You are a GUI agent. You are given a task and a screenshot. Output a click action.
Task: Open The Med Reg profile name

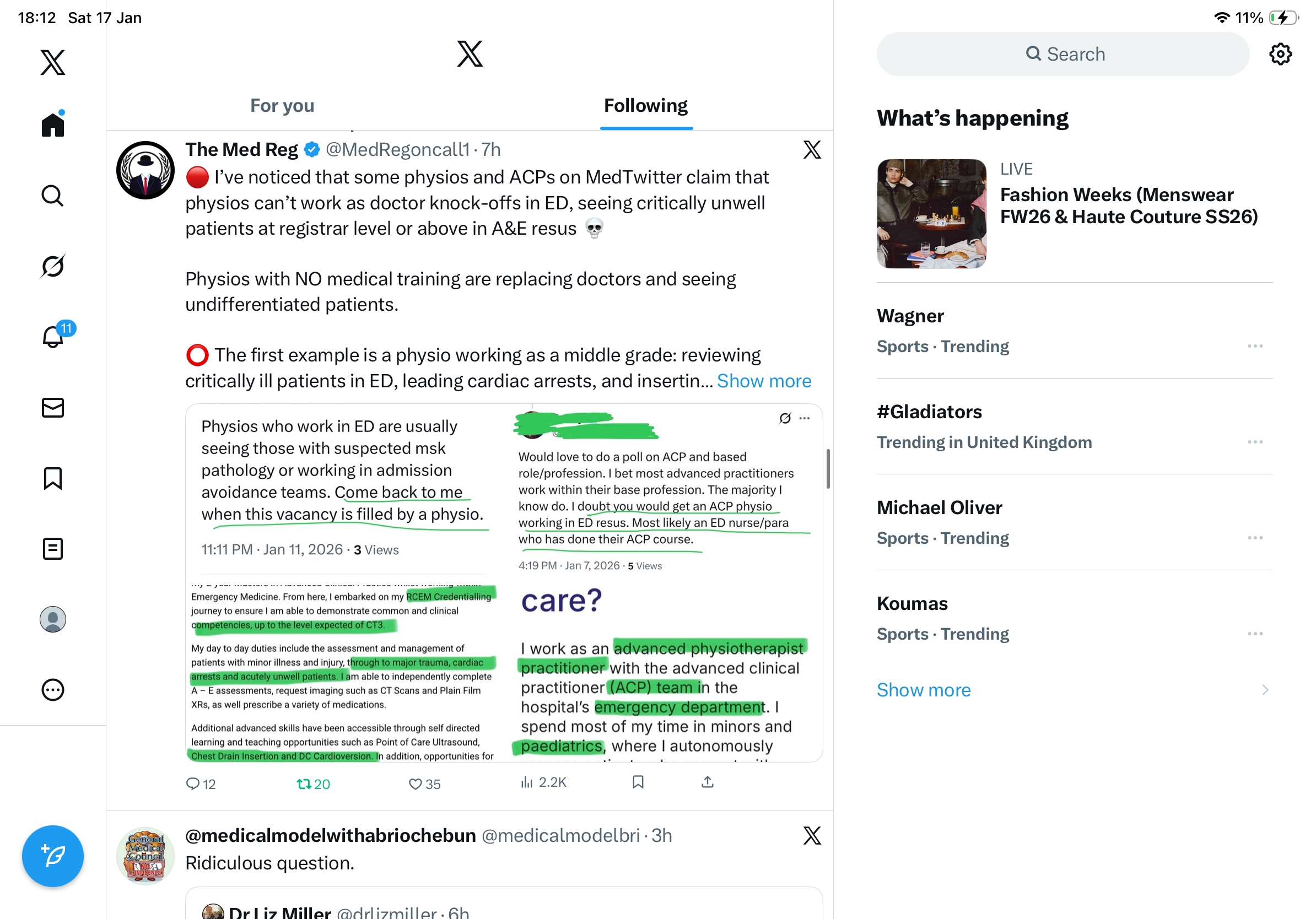point(241,149)
